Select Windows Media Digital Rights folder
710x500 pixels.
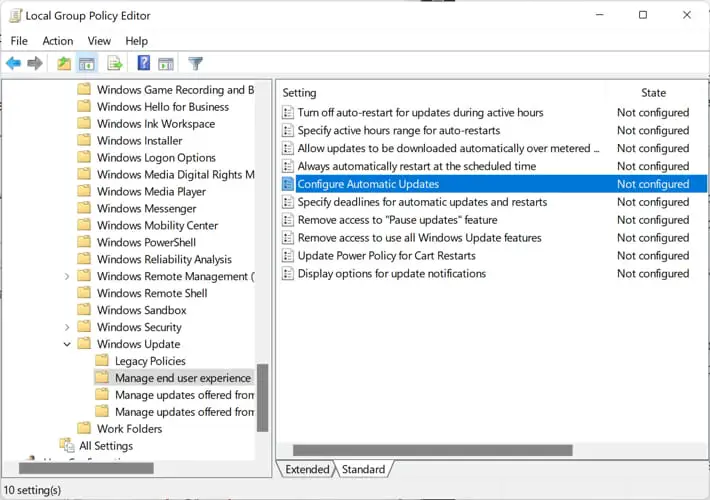click(175, 174)
